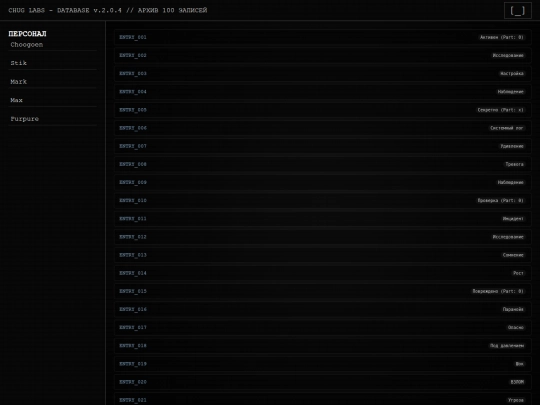Open ENTRY_021 labeled Угроза
The width and height of the screenshot is (540, 405).
[322, 399]
